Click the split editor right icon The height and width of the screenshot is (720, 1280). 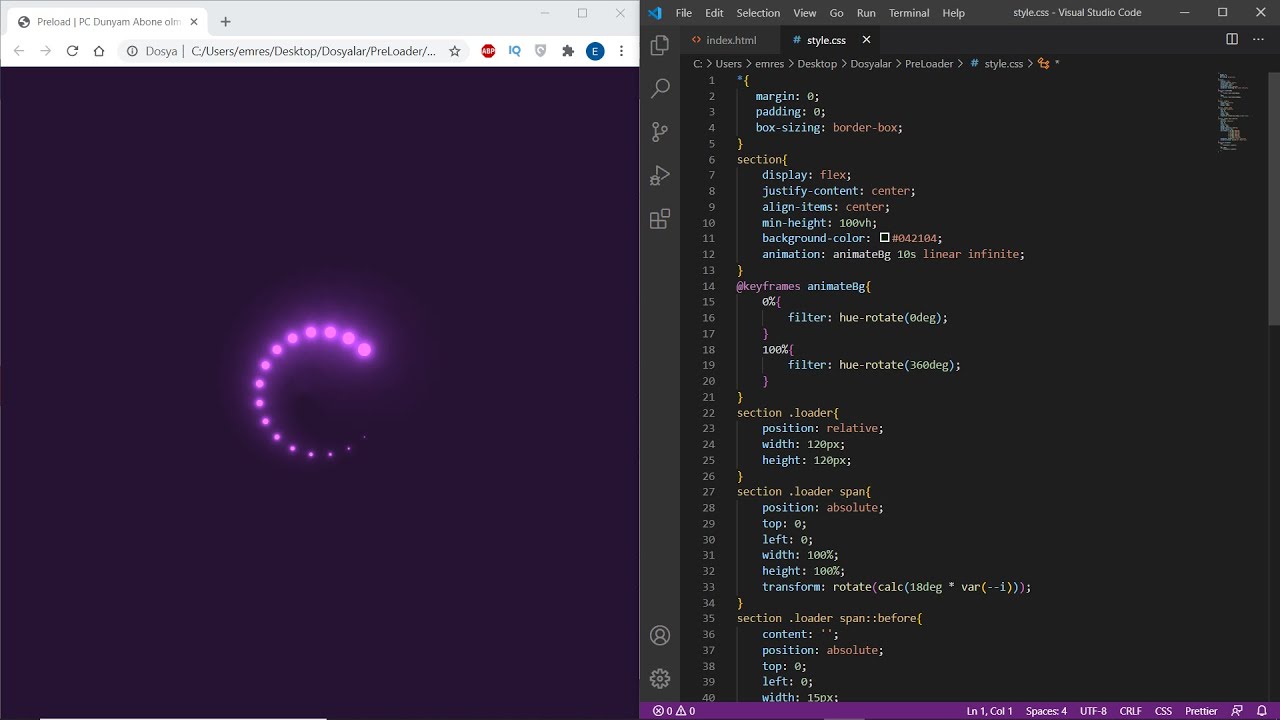[x=1232, y=39]
